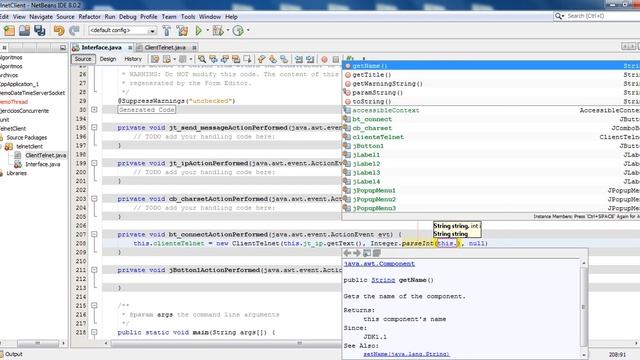640x360 pixels.
Task: Open the Refactor menu
Action: pos(89,17)
